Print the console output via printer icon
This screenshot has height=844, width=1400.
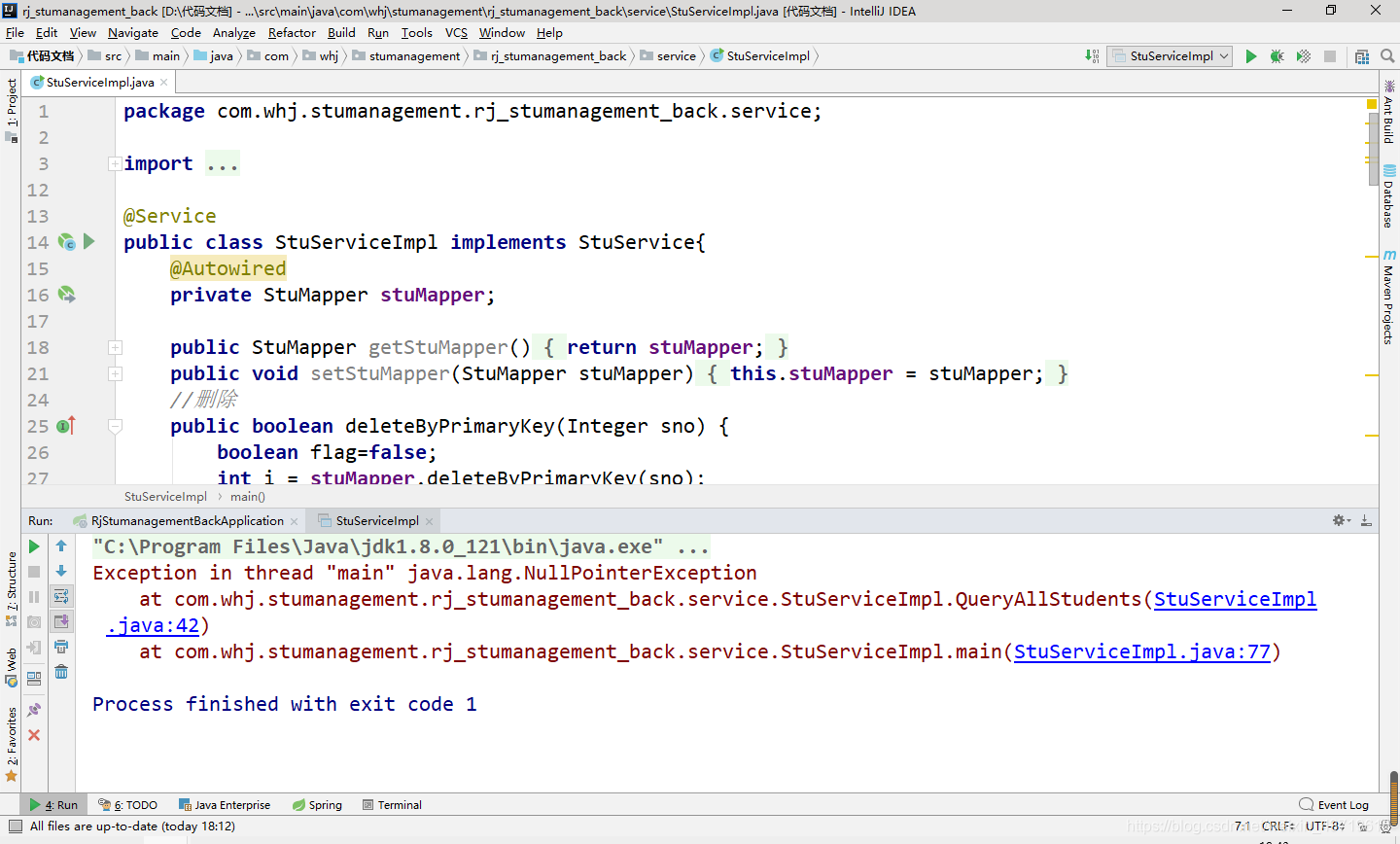(61, 647)
